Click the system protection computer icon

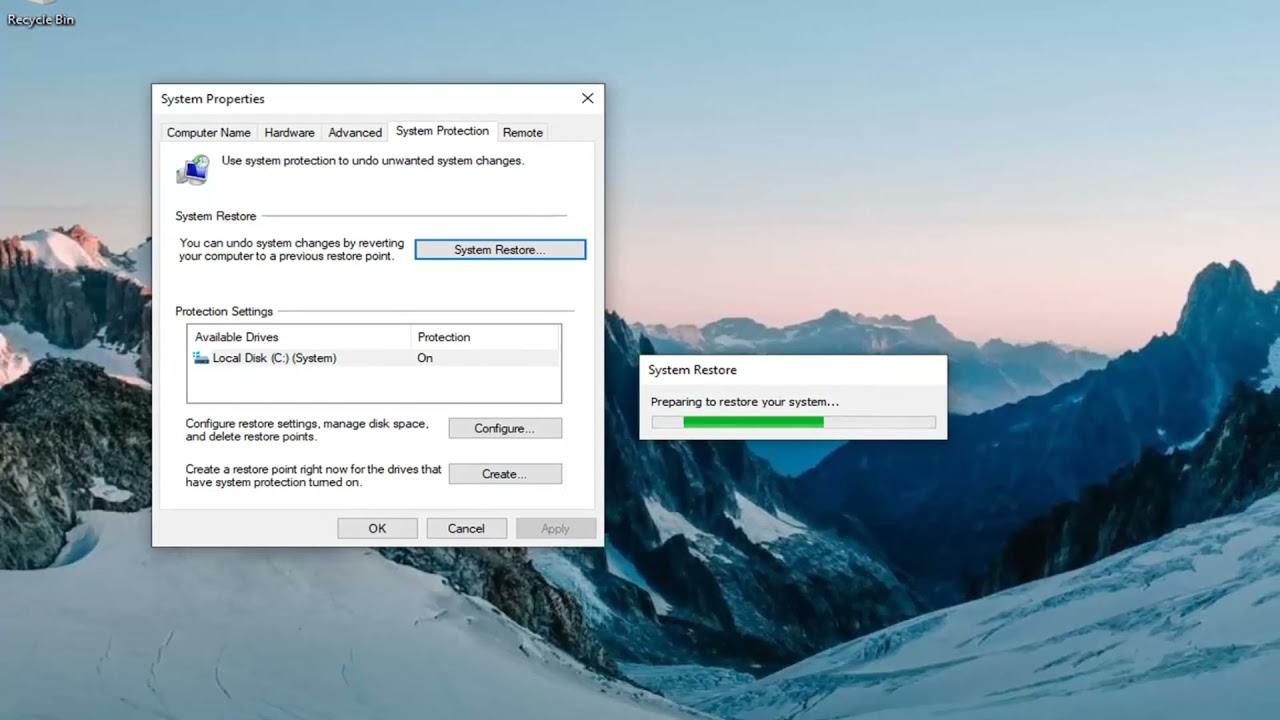pyautogui.click(x=193, y=170)
